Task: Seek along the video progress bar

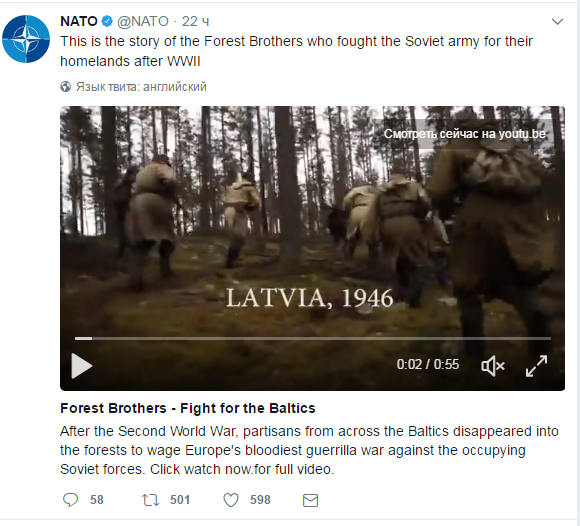Action: point(313,338)
